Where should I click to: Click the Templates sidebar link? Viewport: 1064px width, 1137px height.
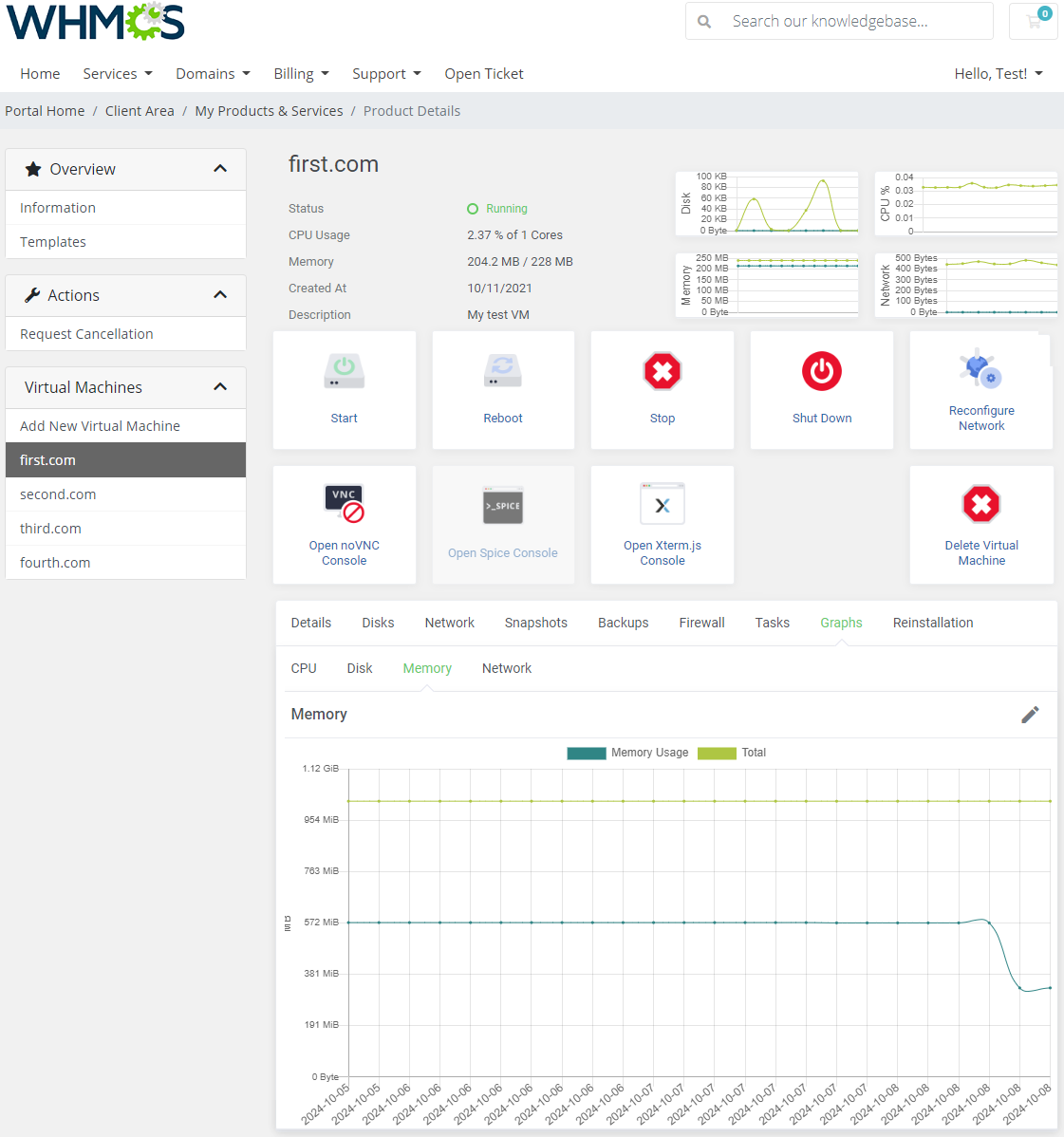[125, 242]
